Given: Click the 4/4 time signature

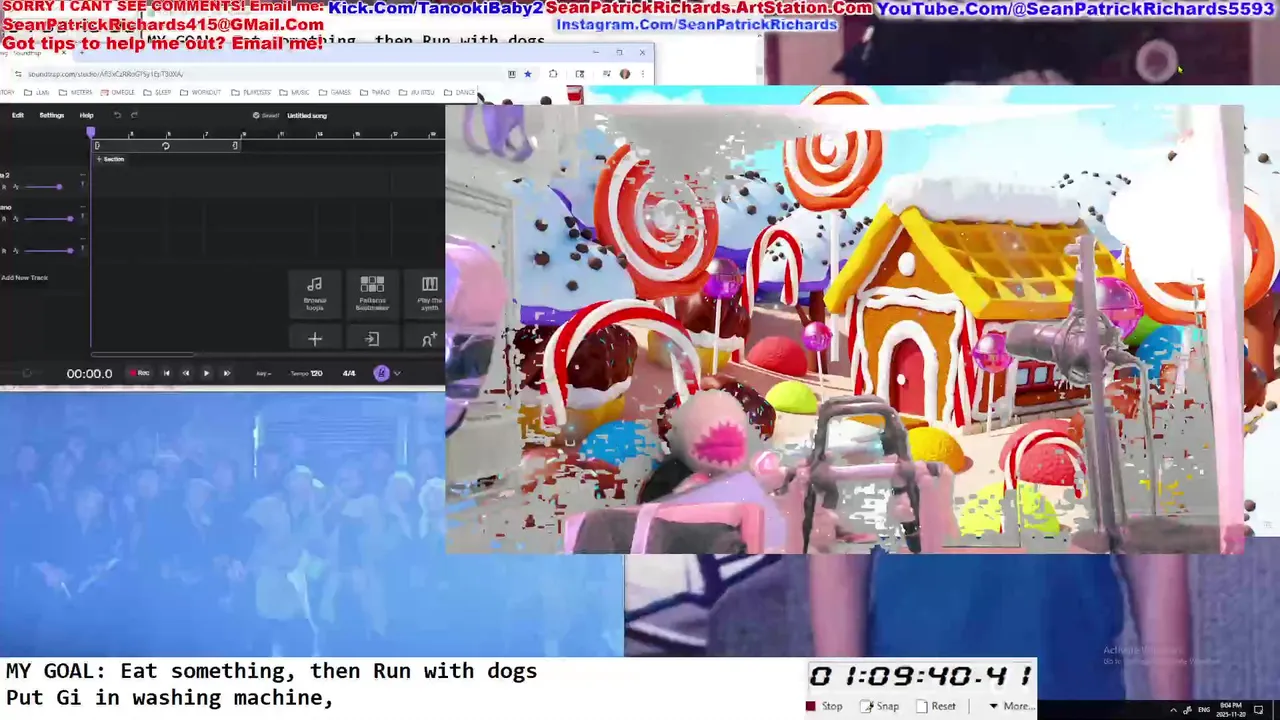Looking at the screenshot, I should pos(349,373).
